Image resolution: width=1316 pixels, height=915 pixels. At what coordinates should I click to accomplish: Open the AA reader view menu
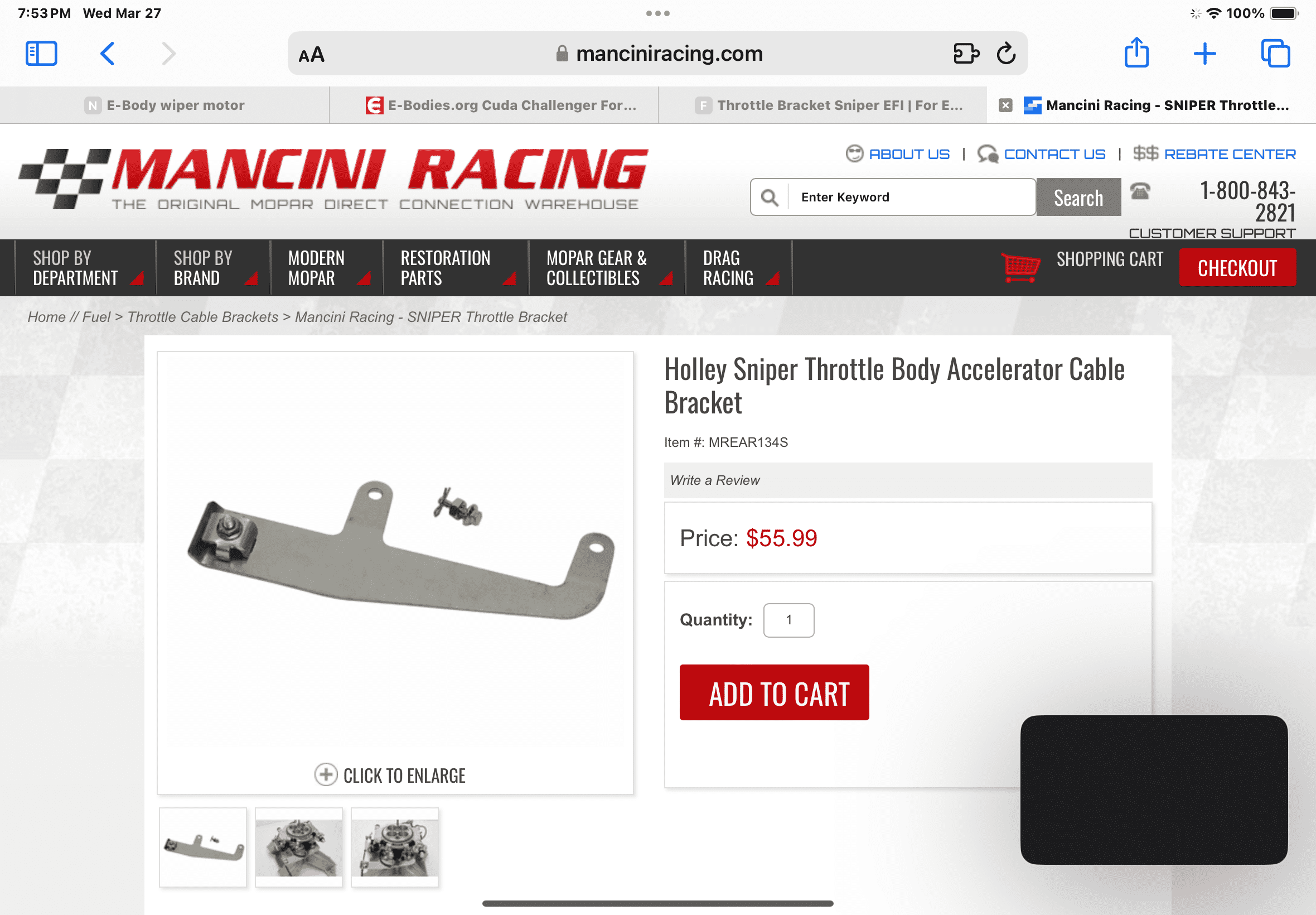pos(312,55)
